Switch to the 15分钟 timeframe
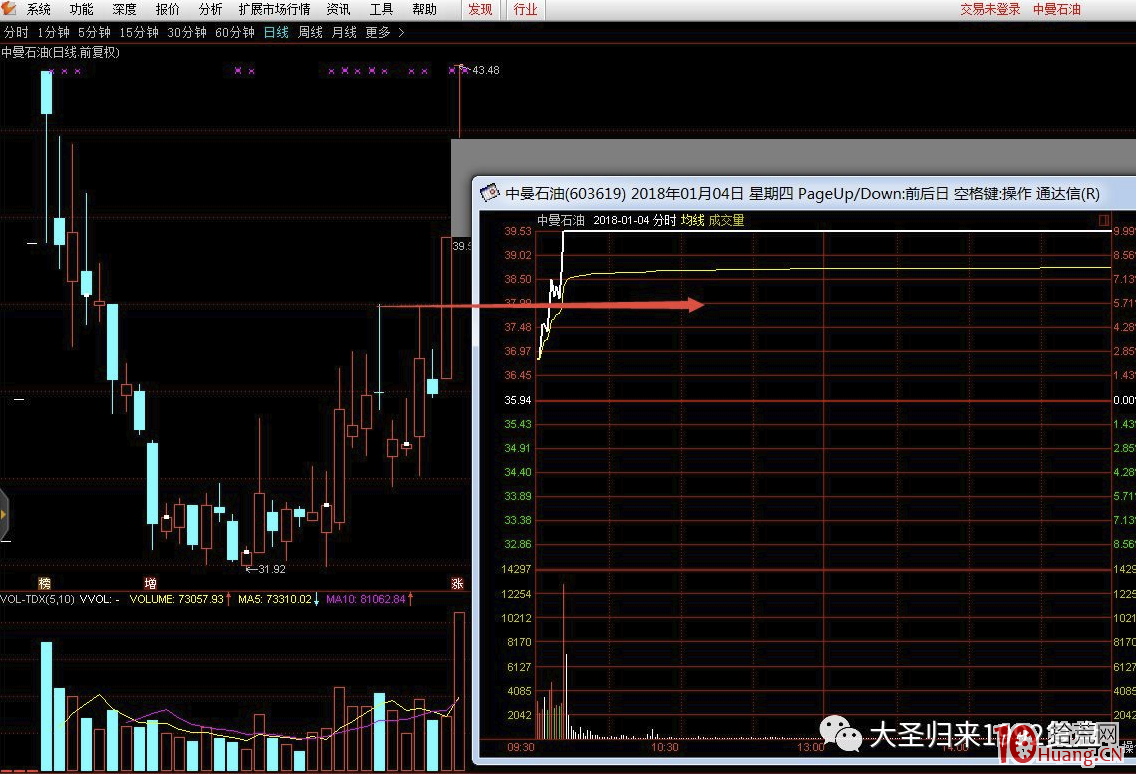Screen dimensions: 1136x774 pyautogui.click(x=138, y=33)
